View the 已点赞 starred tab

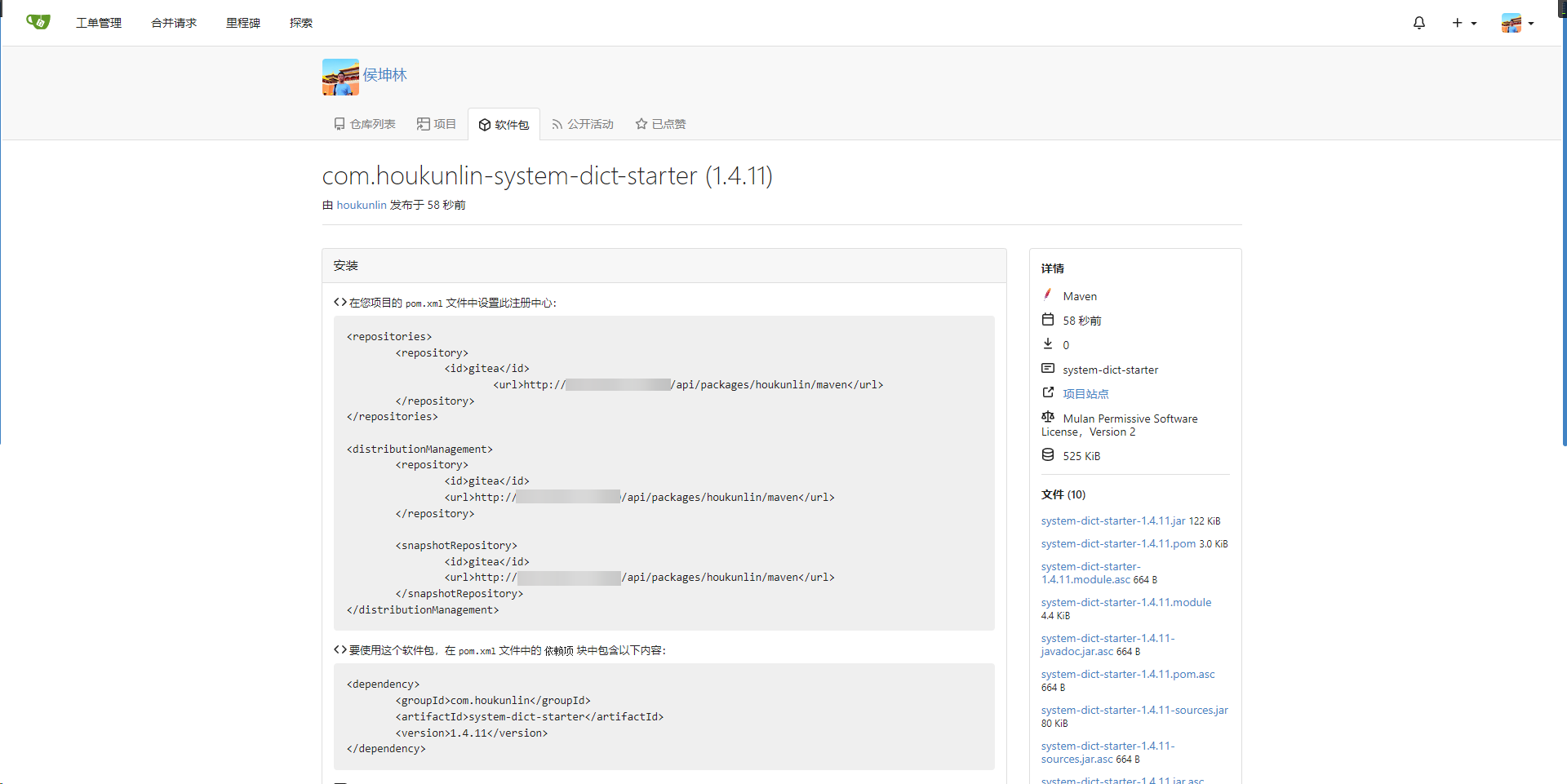(x=661, y=124)
